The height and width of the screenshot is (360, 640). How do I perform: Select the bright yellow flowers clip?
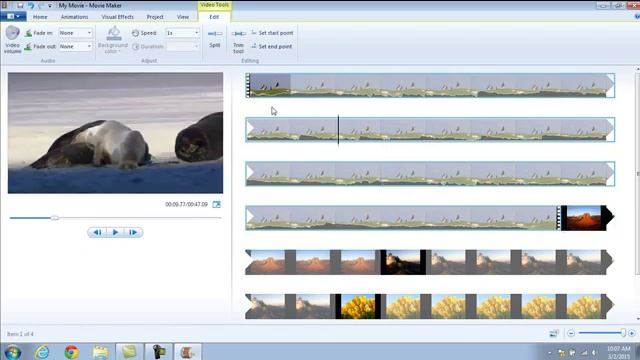358,306
